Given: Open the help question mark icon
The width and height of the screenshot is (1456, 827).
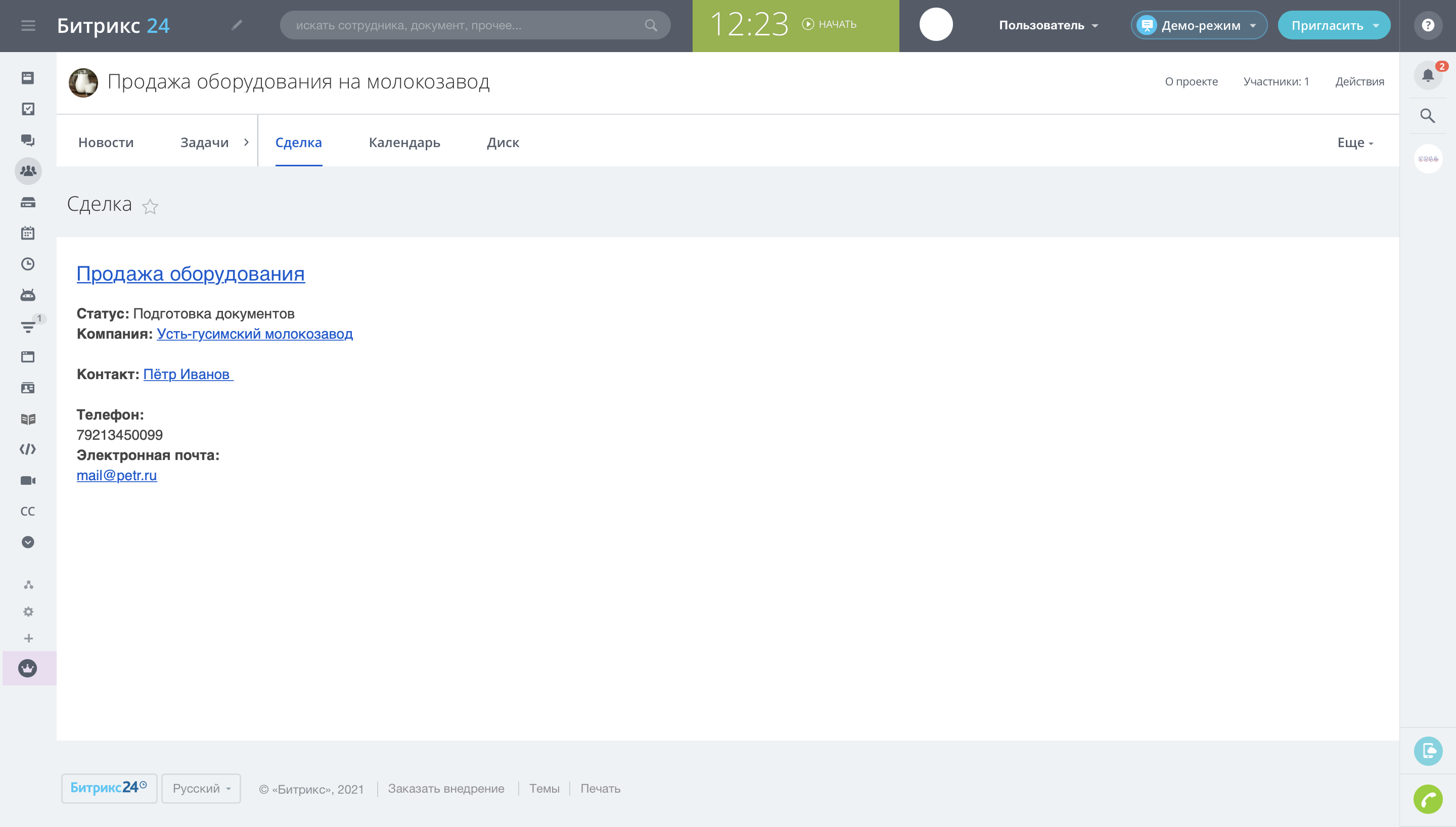Looking at the screenshot, I should (1428, 26).
